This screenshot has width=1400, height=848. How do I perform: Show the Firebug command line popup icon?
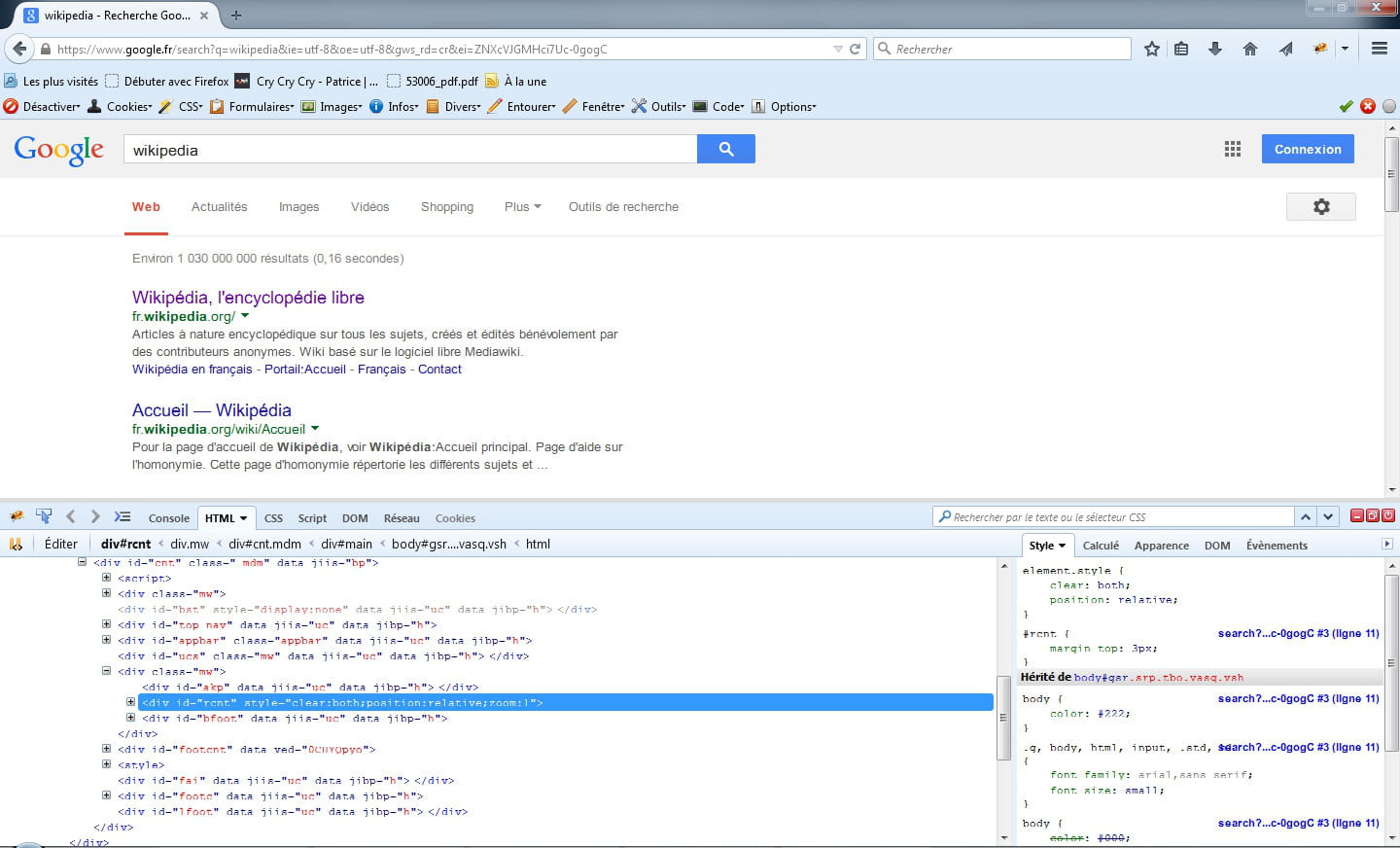point(122,516)
